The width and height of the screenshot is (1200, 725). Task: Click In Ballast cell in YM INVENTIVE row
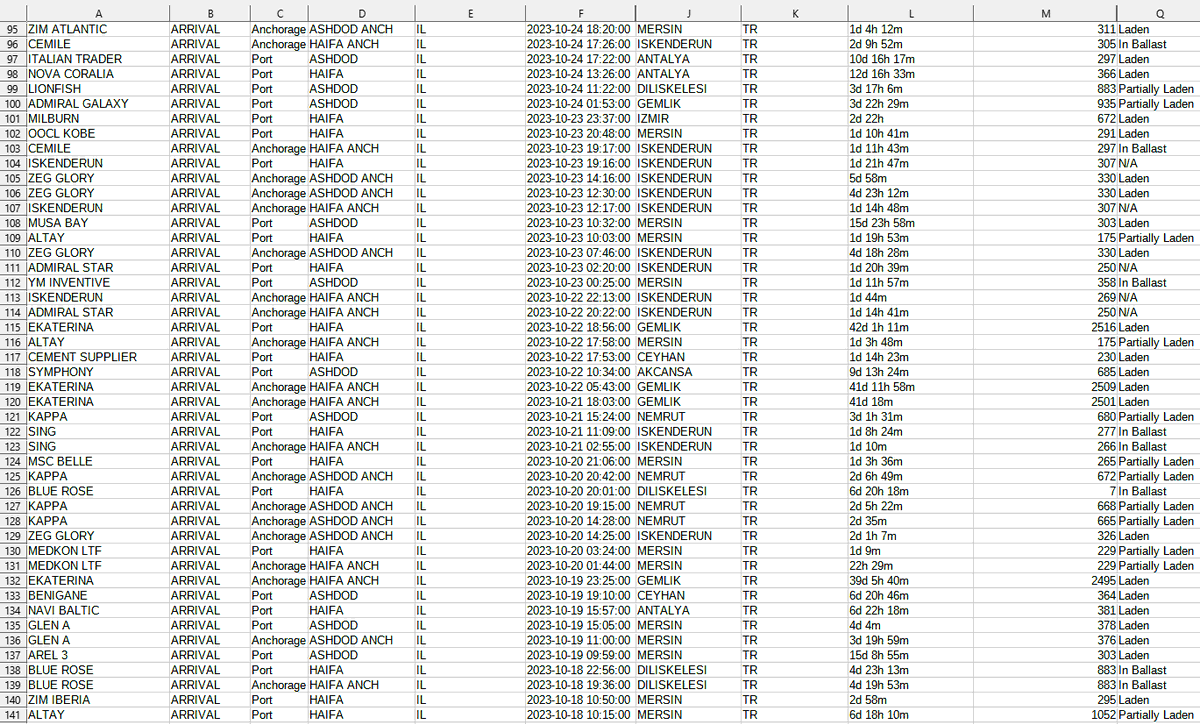(x=1158, y=283)
